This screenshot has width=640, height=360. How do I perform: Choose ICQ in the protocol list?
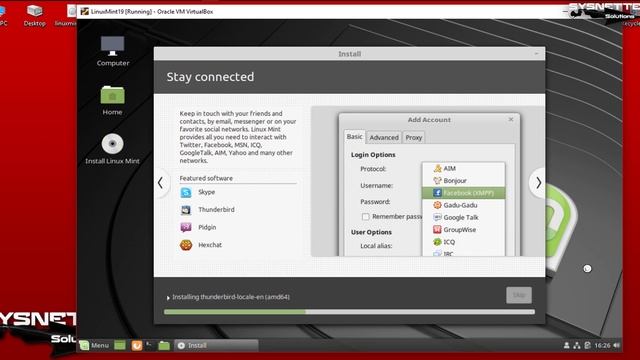point(463,242)
